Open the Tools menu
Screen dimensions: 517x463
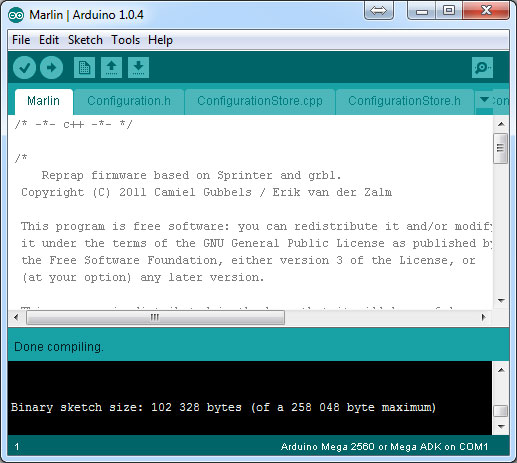tap(125, 40)
